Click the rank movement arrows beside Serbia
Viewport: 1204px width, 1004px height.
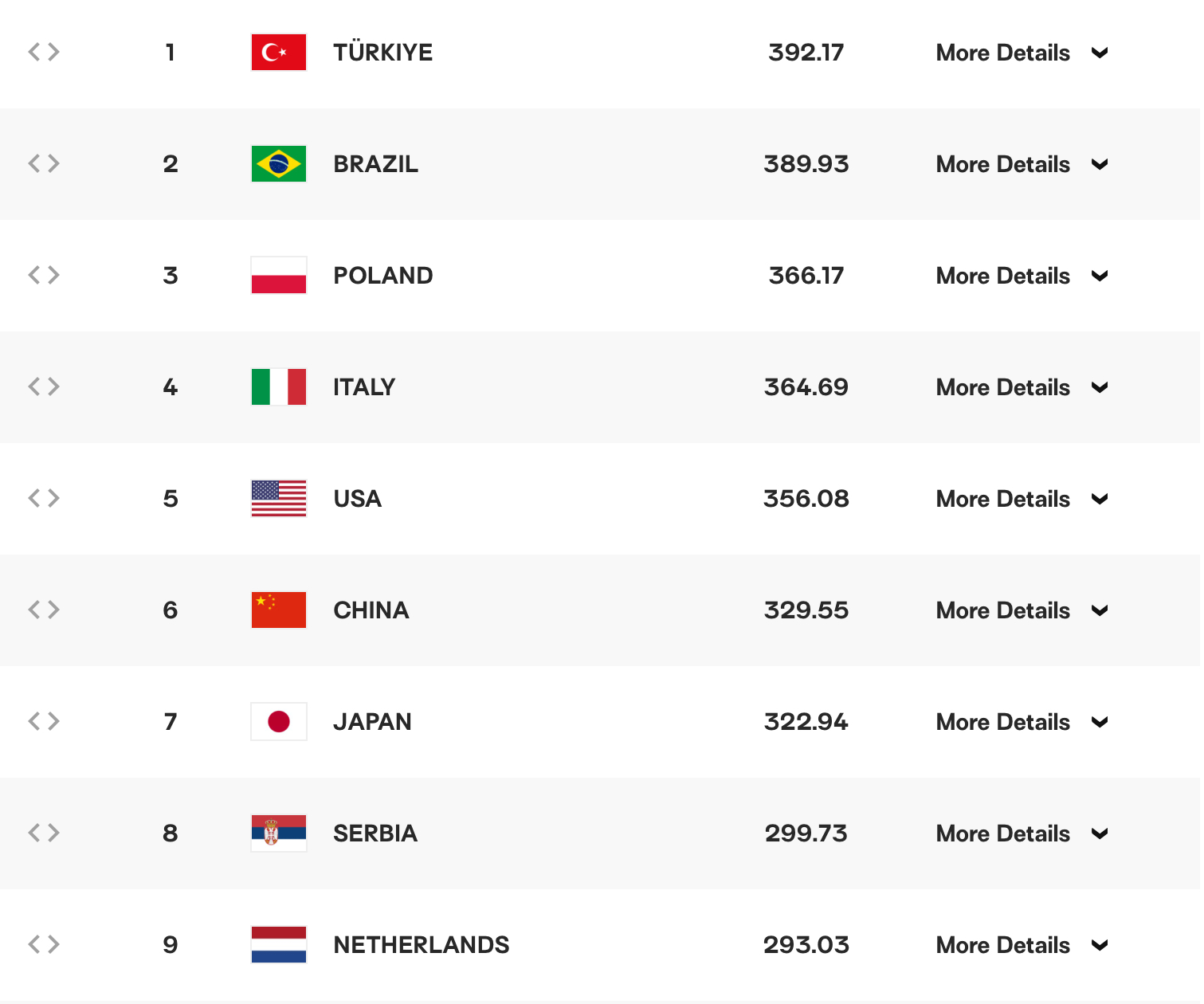tap(44, 833)
